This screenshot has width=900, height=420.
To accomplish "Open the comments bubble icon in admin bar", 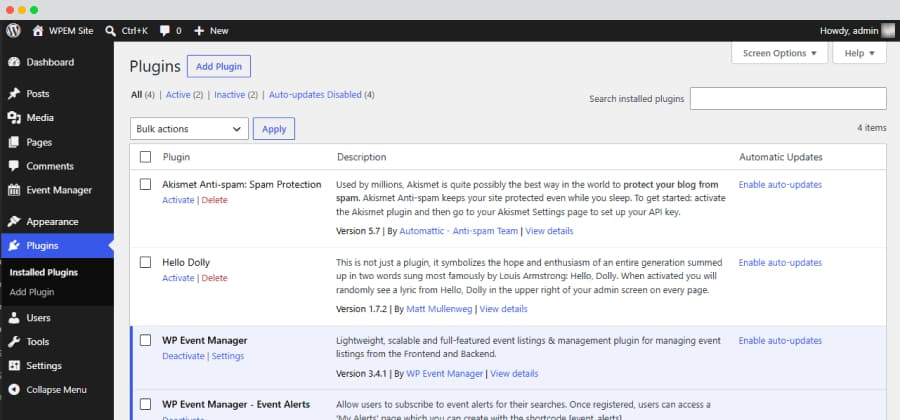I will [165, 31].
